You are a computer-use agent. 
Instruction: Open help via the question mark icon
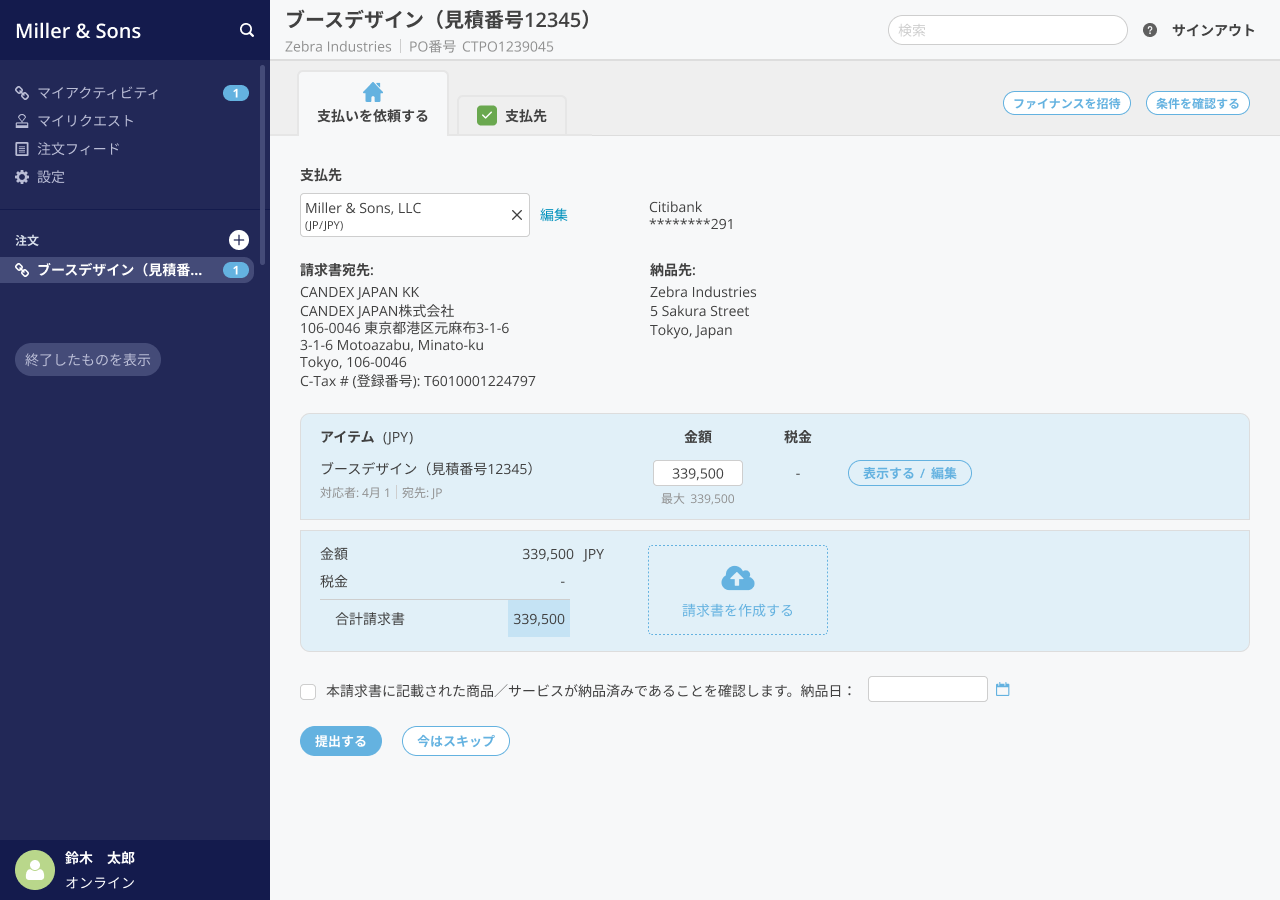1148,30
